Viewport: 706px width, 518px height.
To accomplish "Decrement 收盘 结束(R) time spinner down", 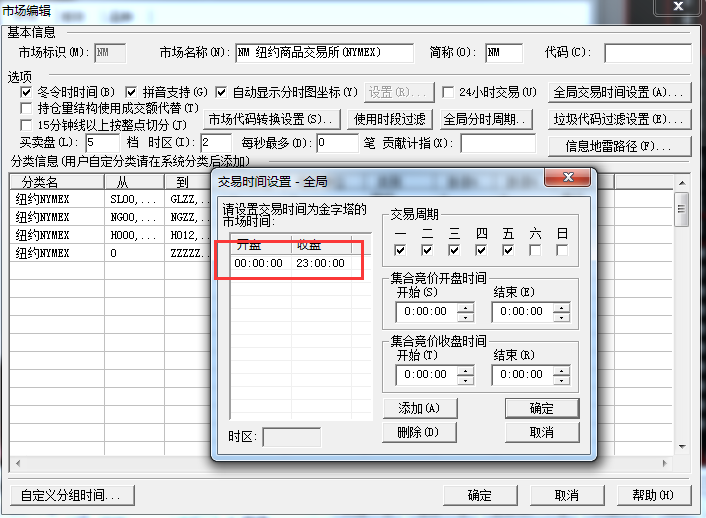I will (561, 380).
